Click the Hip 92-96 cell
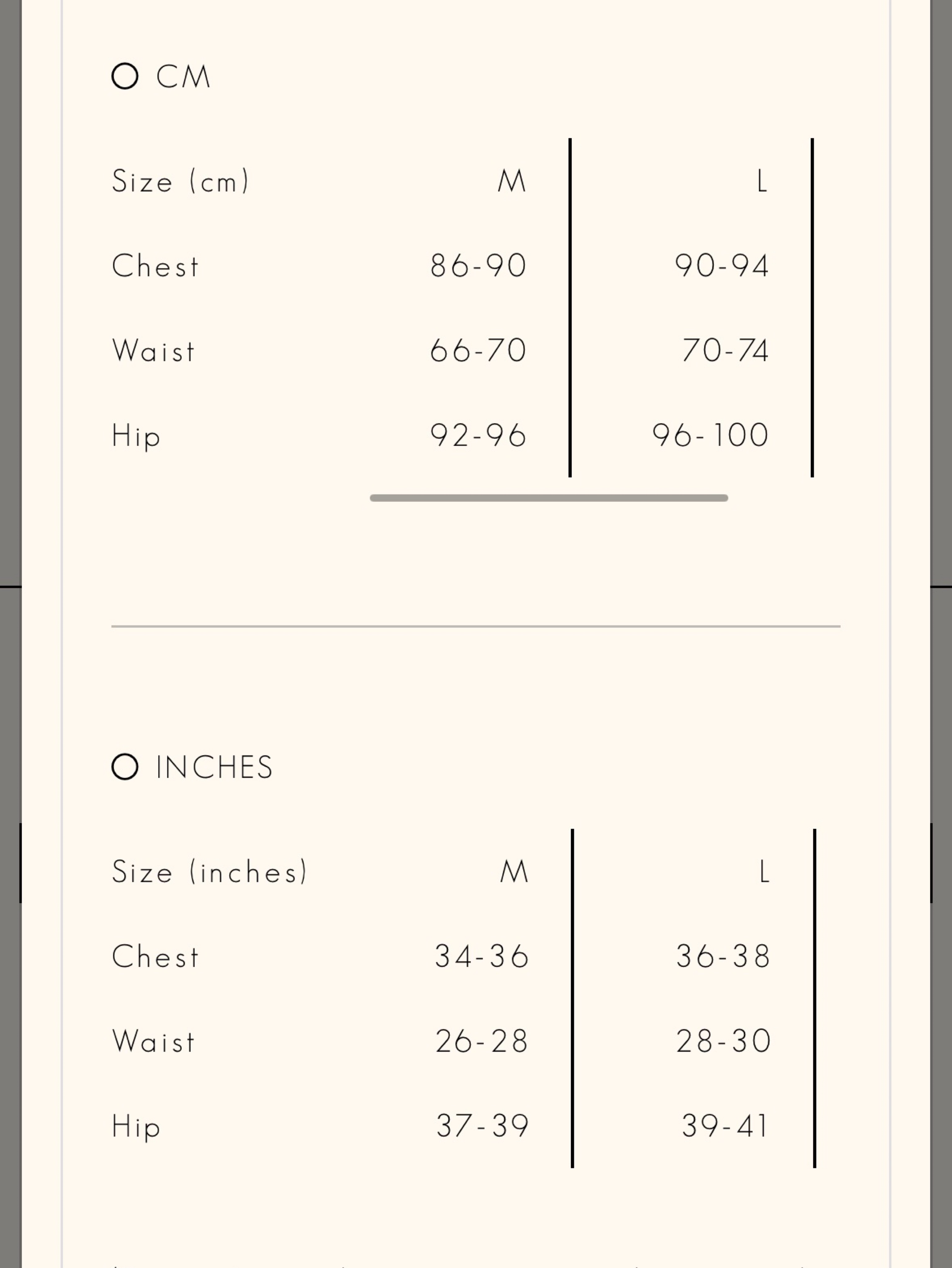 click(478, 435)
